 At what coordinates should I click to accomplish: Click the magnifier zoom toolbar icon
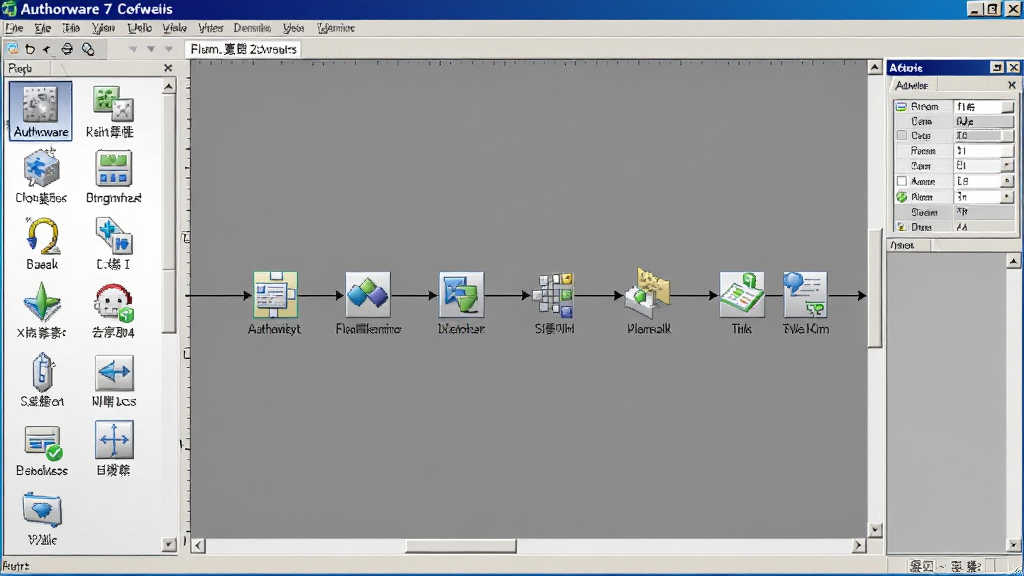pyautogui.click(x=88, y=49)
